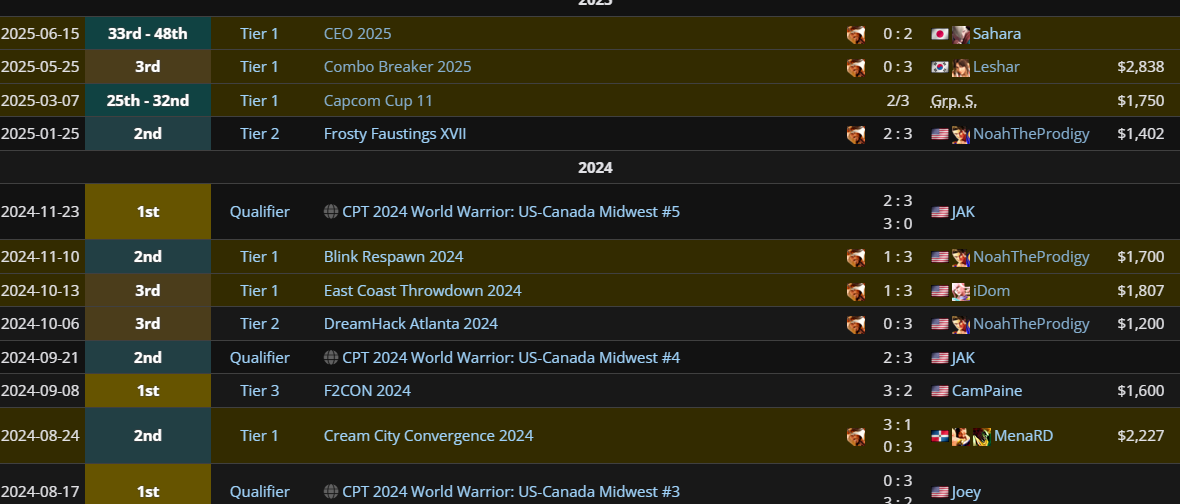Click MenaRD's first character icon
This screenshot has height=504, width=1180.
960,436
